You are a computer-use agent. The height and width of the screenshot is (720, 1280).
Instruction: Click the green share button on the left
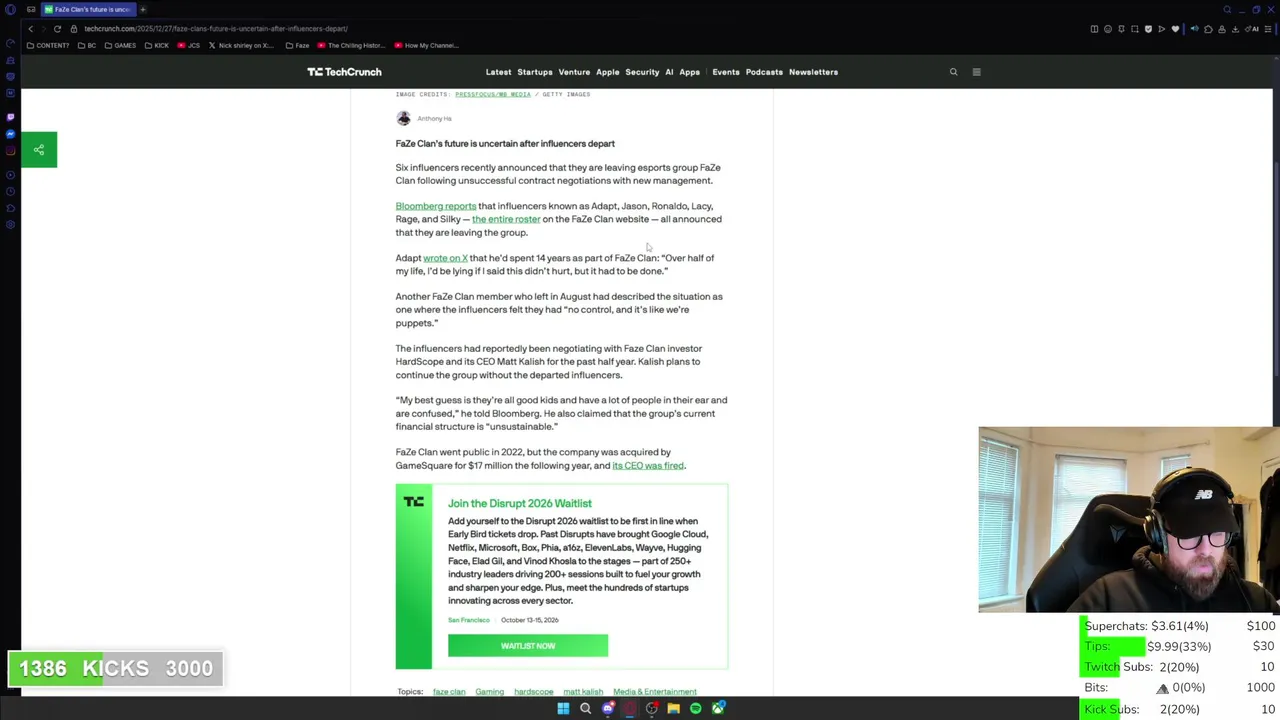[x=39, y=150]
